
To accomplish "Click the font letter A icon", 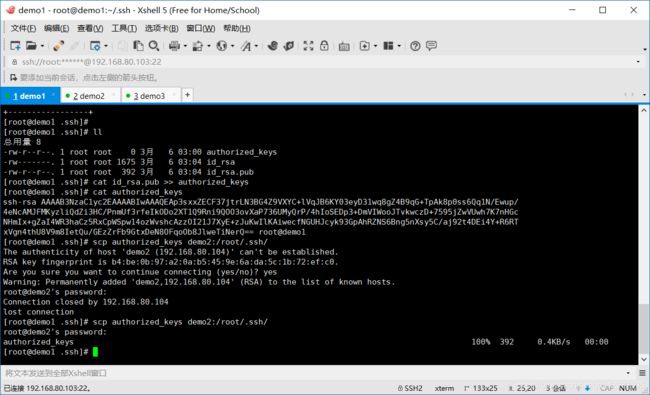I will click(x=246, y=46).
